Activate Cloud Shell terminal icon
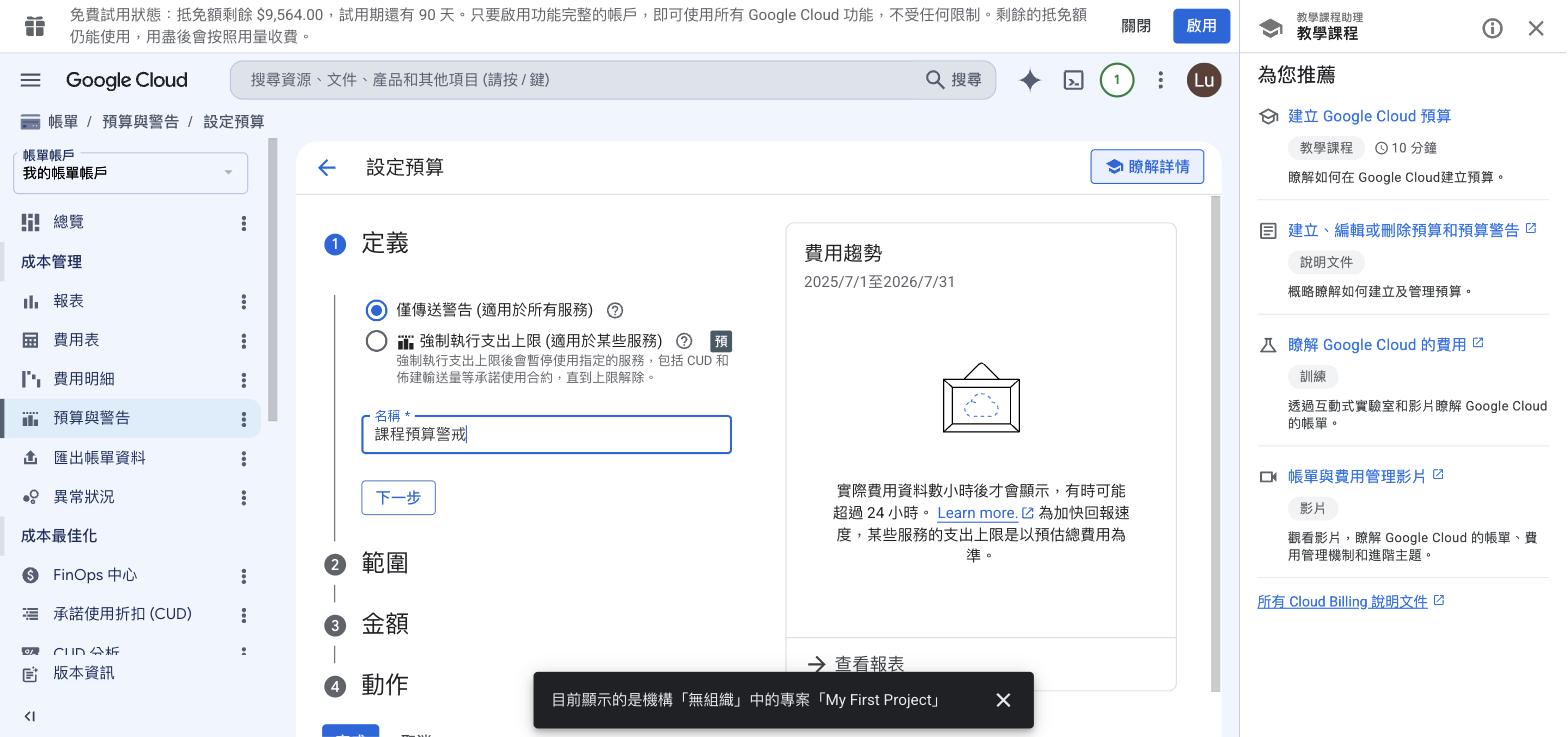 pos(1073,80)
